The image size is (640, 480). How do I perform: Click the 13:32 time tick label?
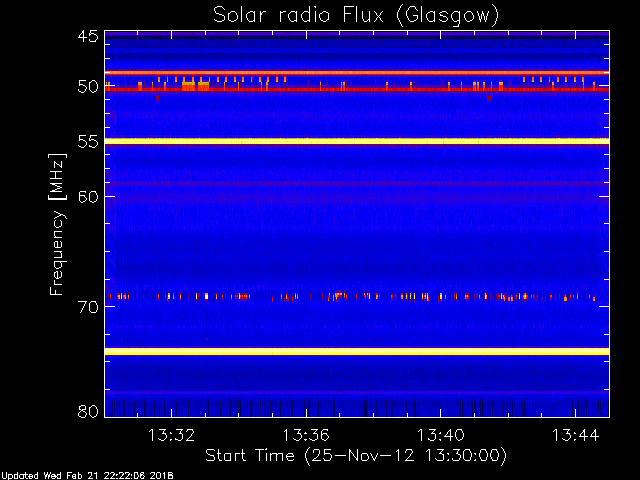[171, 435]
